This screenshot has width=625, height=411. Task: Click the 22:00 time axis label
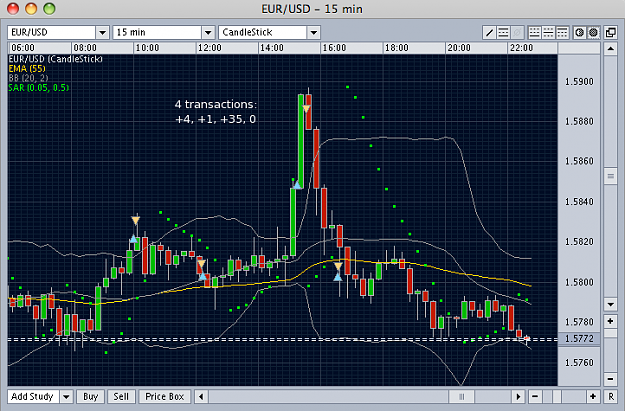click(521, 48)
